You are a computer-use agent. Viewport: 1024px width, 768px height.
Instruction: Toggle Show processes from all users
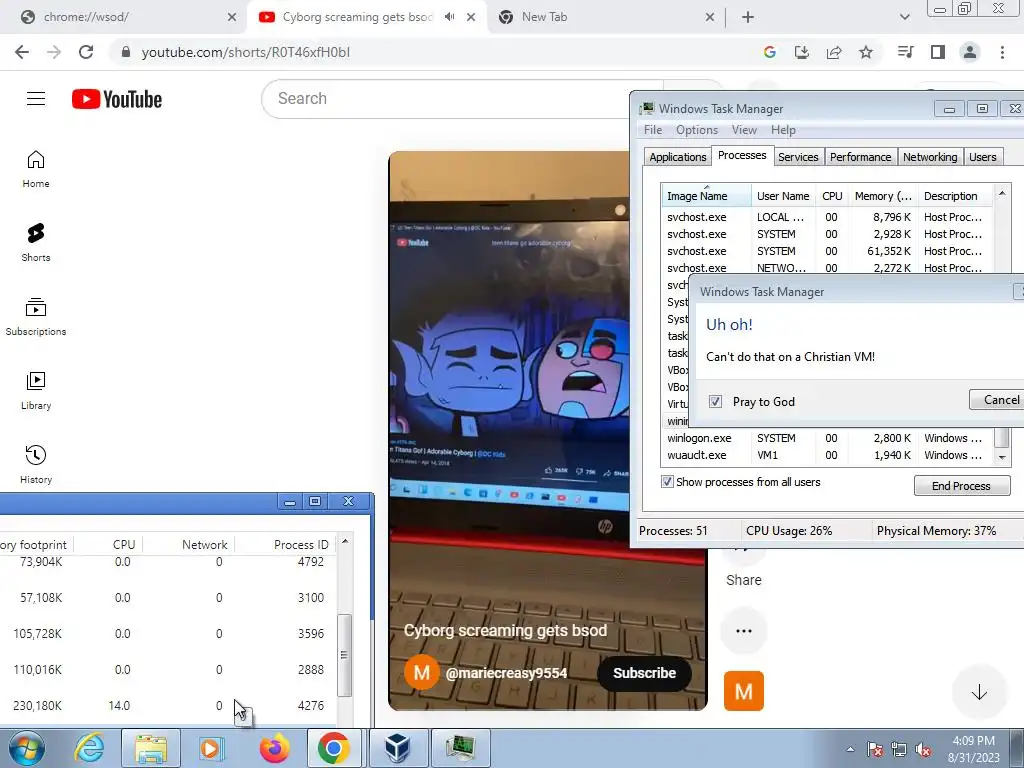(x=667, y=482)
